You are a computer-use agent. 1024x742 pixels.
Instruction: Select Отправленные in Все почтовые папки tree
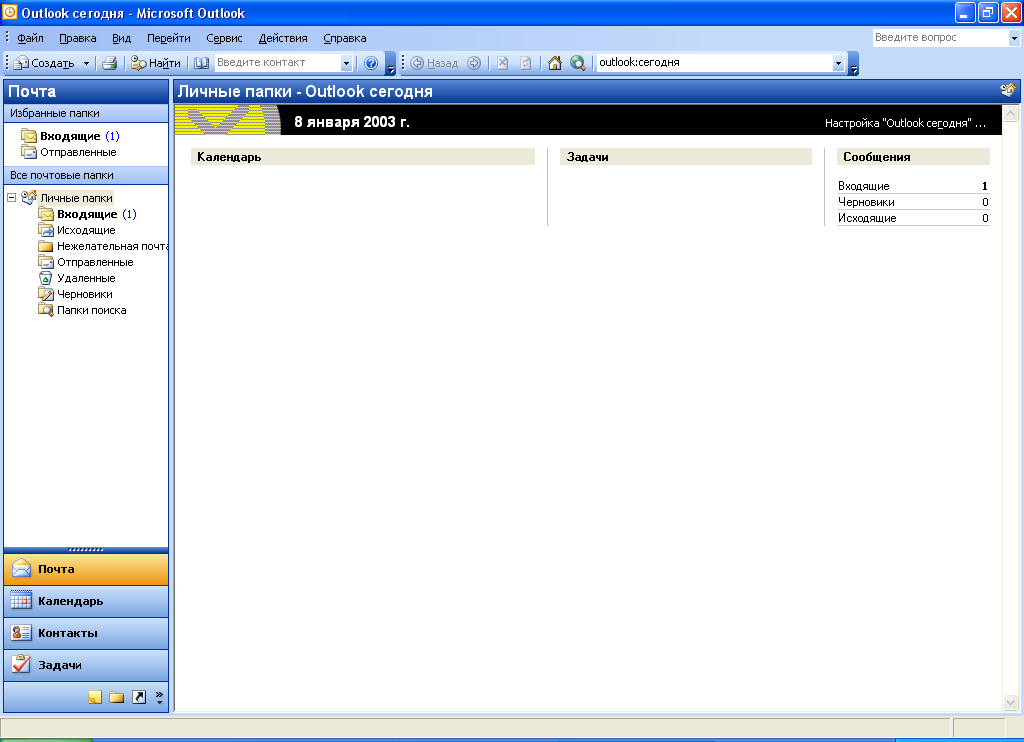[x=95, y=262]
